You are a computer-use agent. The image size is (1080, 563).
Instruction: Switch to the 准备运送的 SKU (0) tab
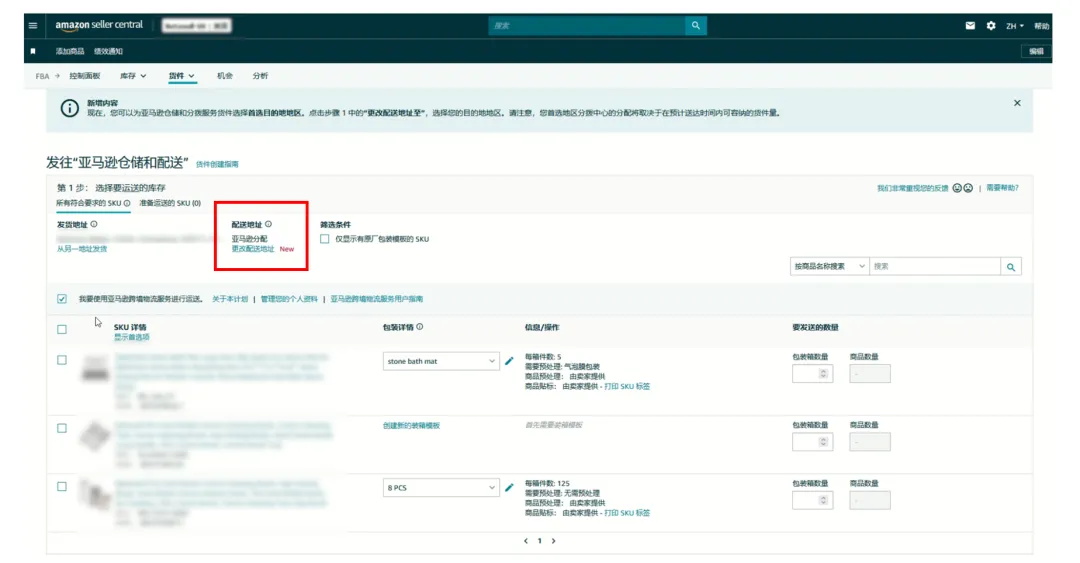(169, 203)
